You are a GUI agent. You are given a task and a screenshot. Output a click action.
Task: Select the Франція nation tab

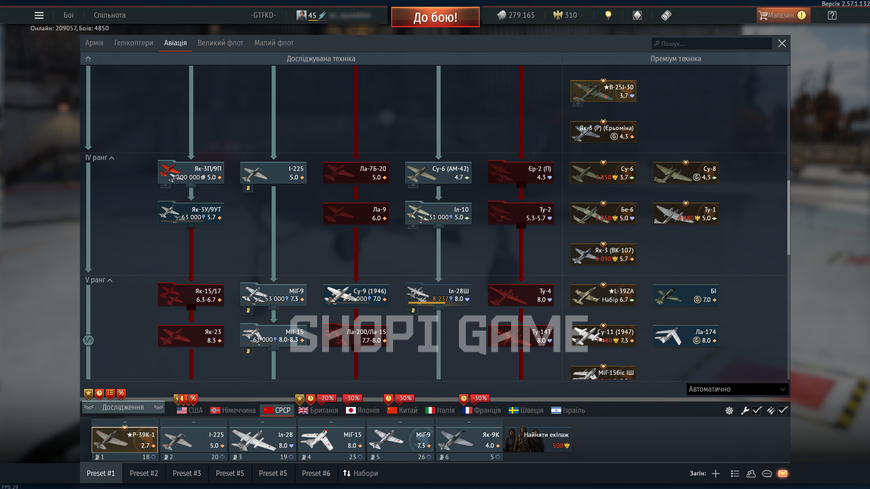tap(482, 410)
